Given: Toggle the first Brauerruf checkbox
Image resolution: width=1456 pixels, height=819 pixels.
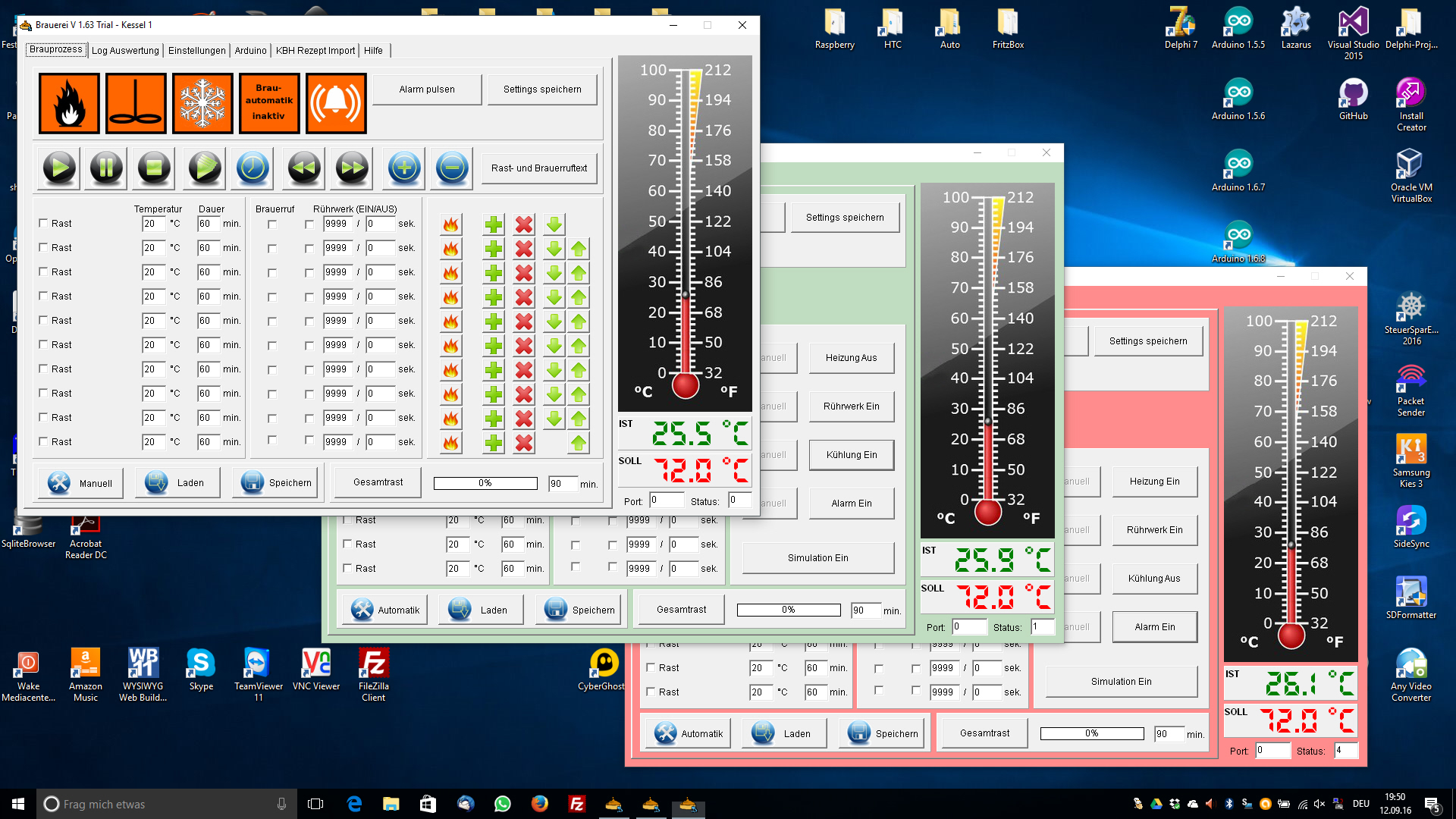Looking at the screenshot, I should (x=272, y=224).
